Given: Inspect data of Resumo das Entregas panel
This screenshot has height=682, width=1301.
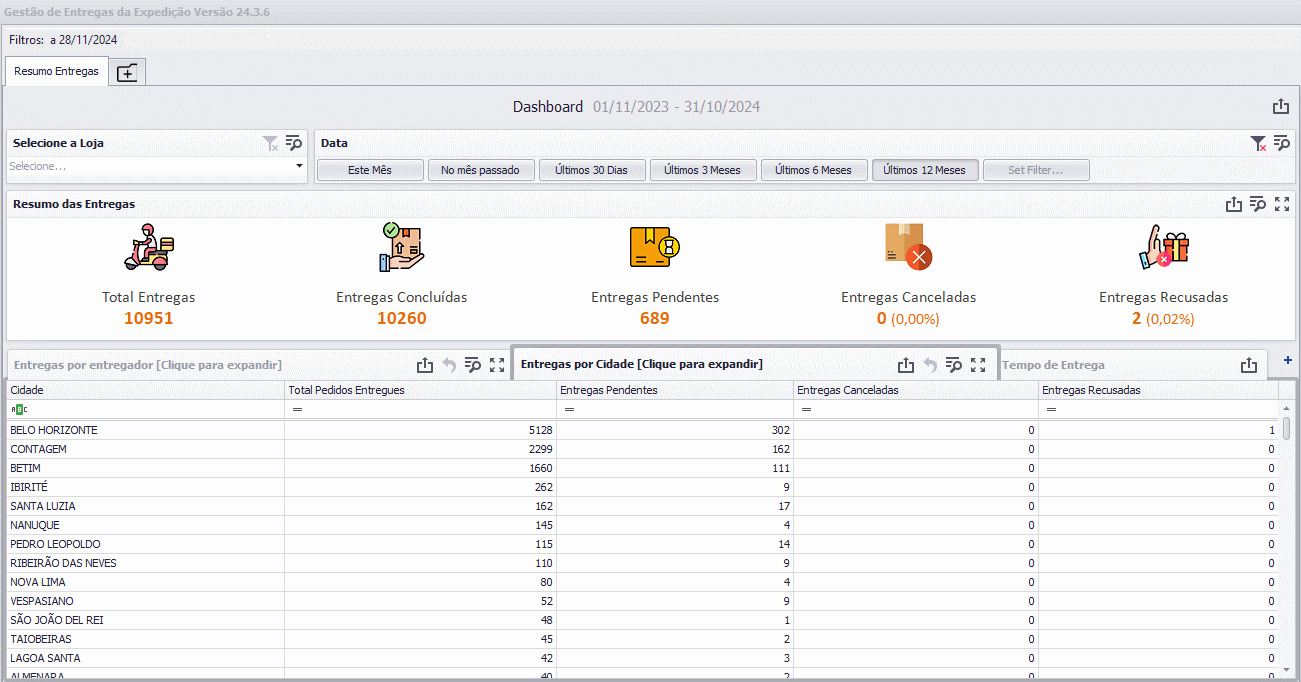Looking at the screenshot, I should pyautogui.click(x=1258, y=204).
